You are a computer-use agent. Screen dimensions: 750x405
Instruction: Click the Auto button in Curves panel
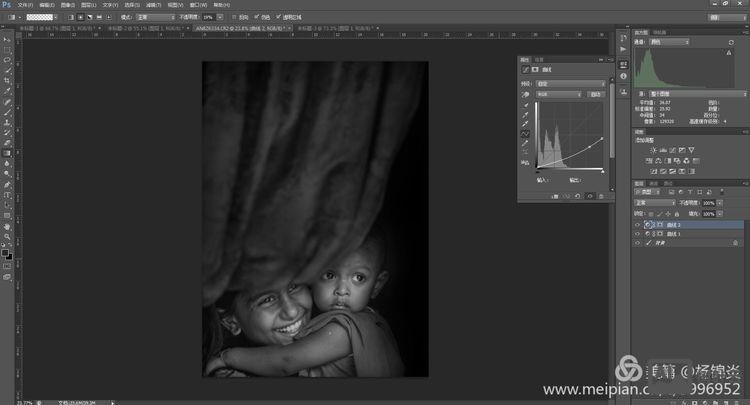(x=596, y=94)
